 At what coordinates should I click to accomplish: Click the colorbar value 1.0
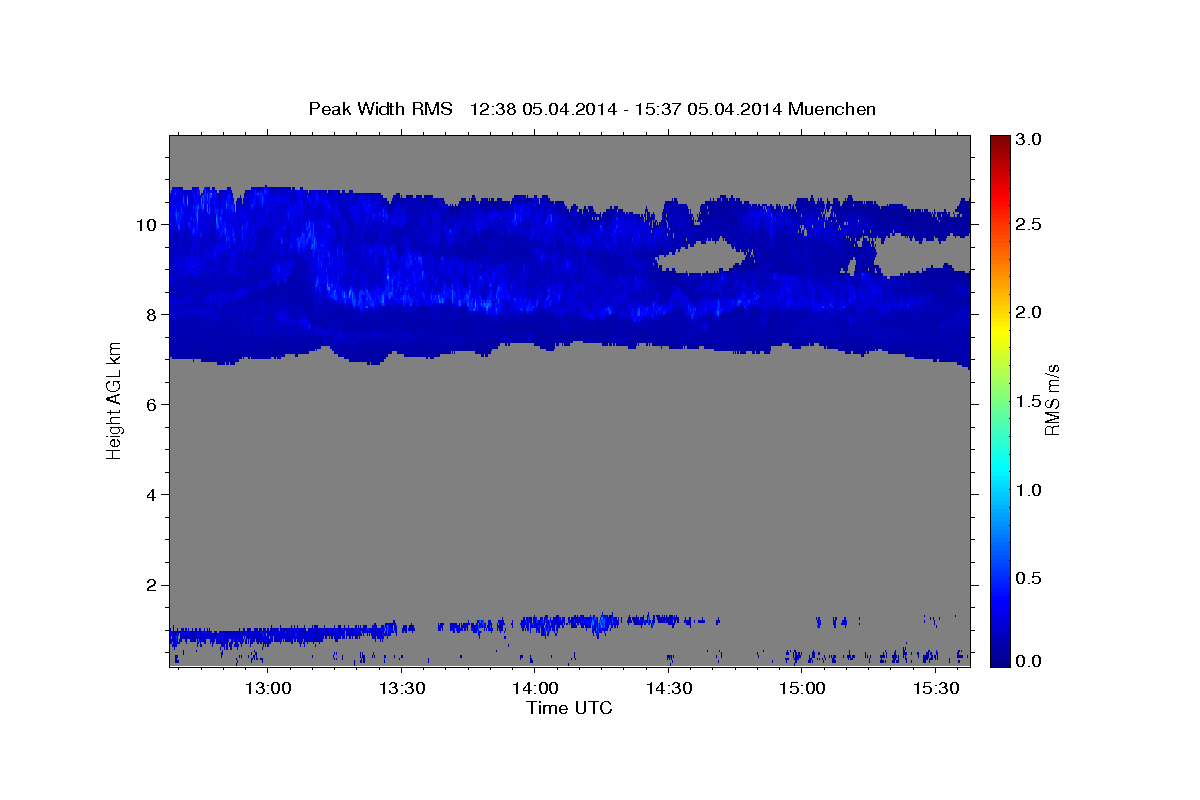click(1029, 490)
